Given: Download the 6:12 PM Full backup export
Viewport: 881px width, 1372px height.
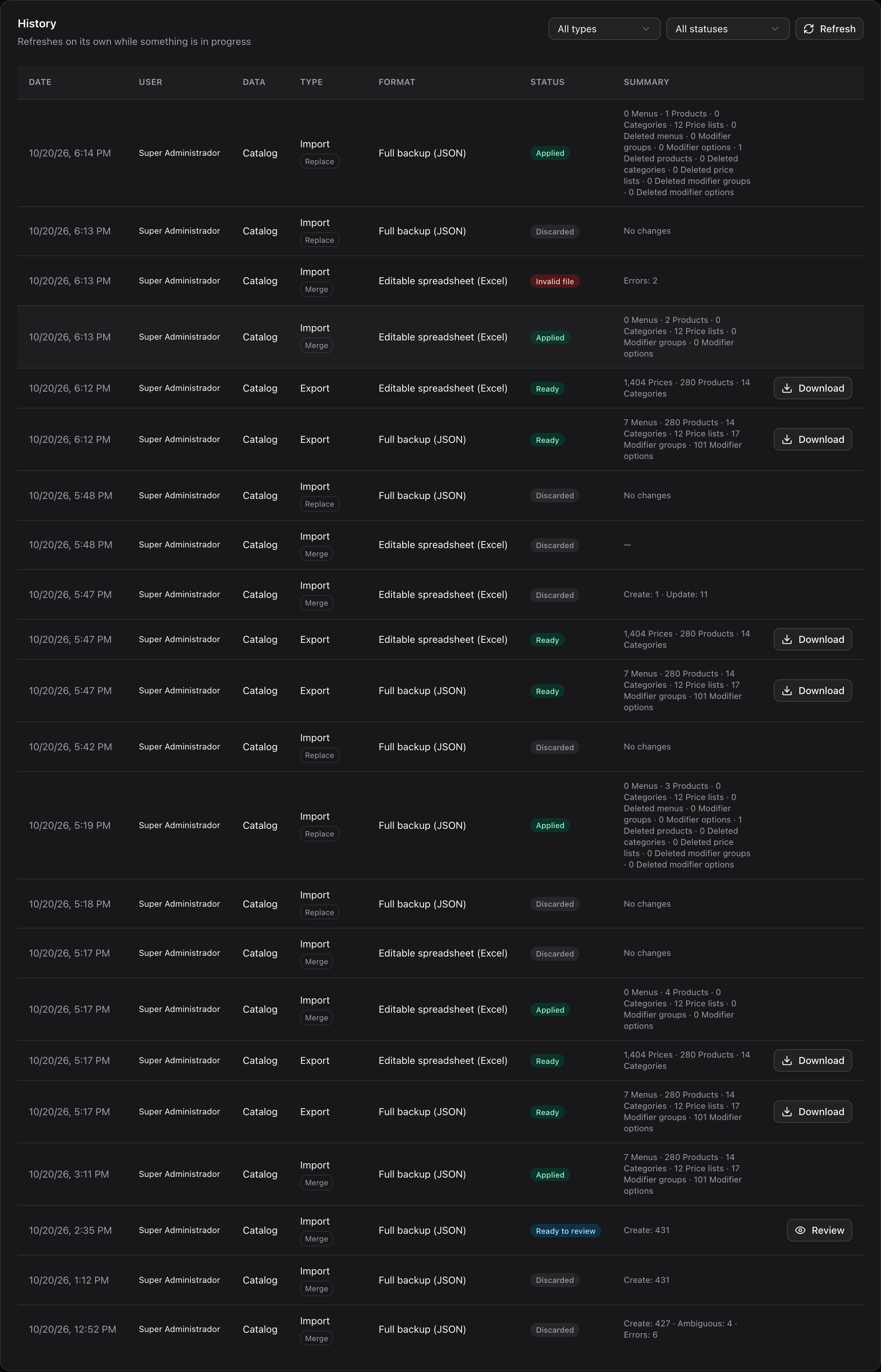Looking at the screenshot, I should (812, 440).
